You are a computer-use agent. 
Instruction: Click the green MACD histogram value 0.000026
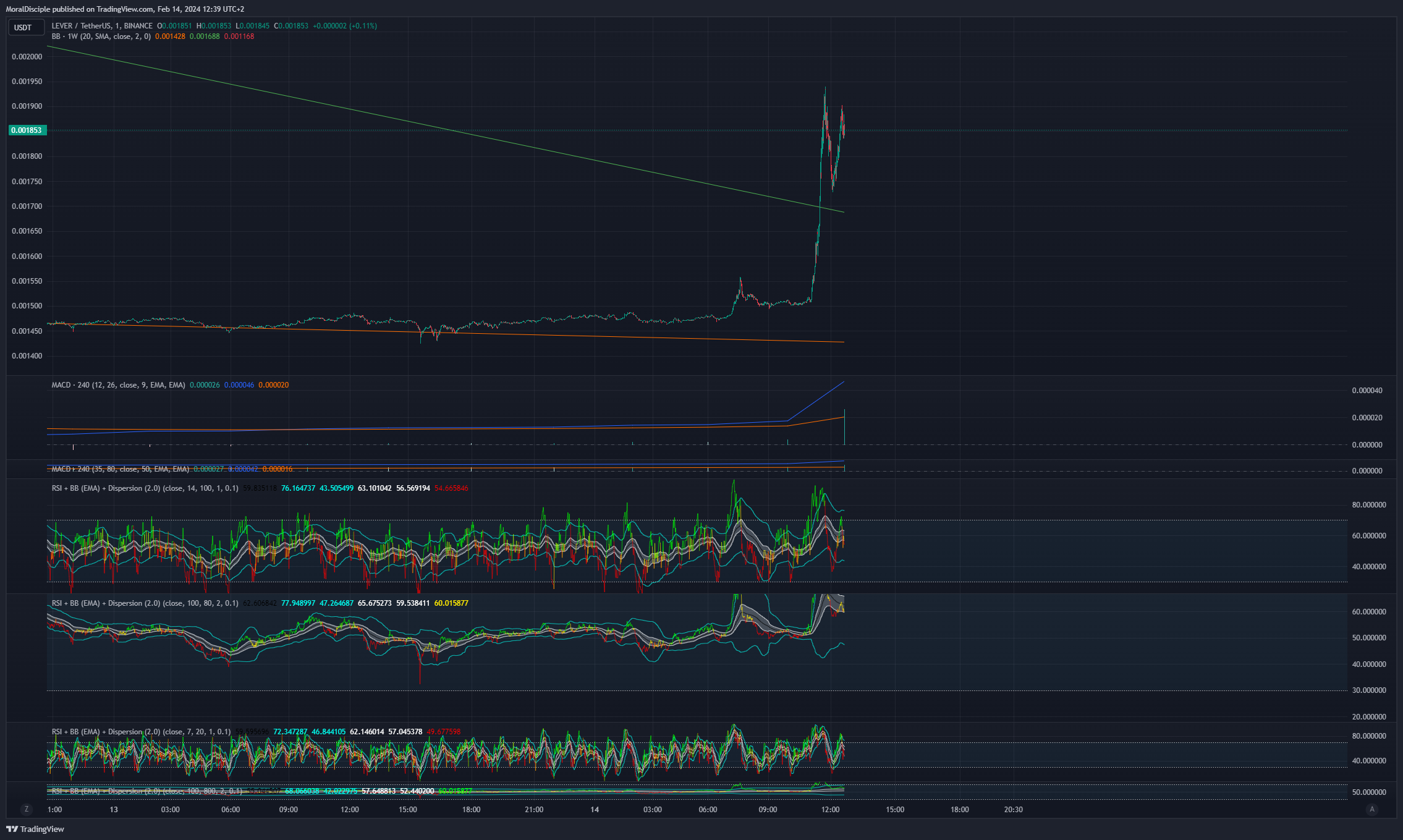click(205, 385)
